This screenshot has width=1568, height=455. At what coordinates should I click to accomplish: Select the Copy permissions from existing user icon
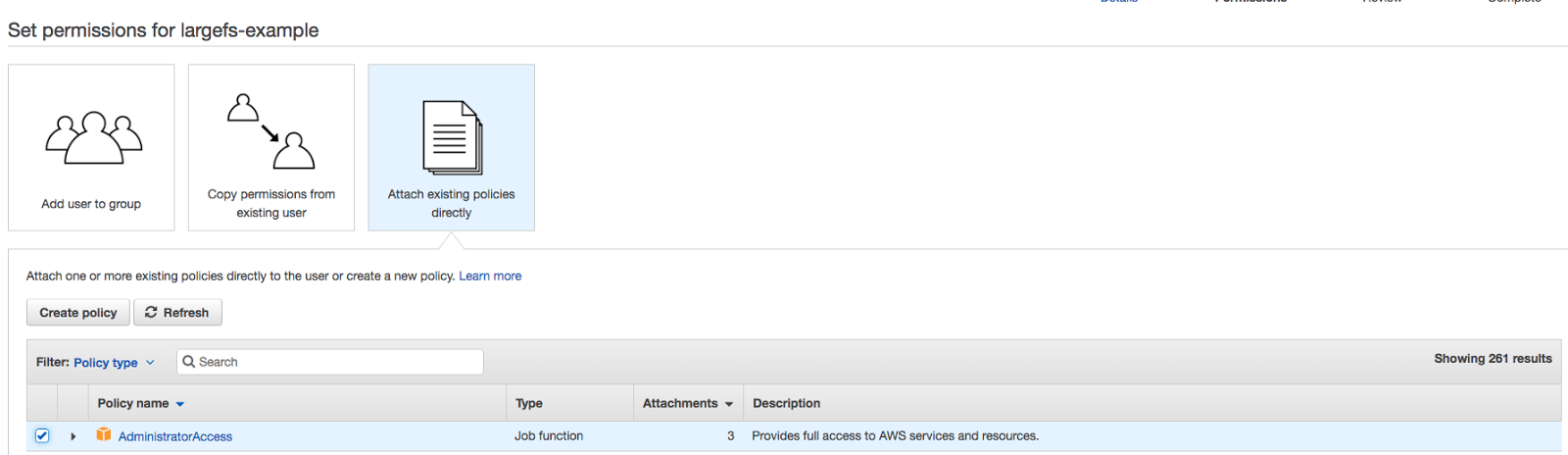271,131
